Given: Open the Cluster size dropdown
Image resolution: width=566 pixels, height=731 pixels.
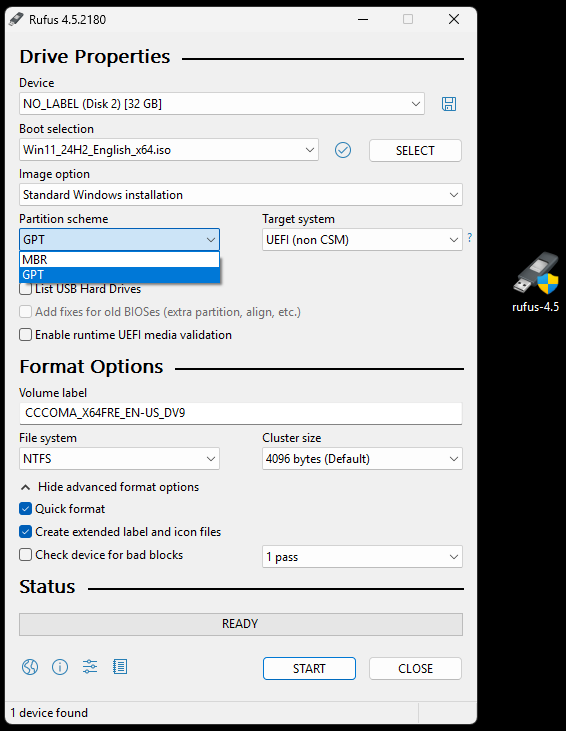Looking at the screenshot, I should click(362, 459).
